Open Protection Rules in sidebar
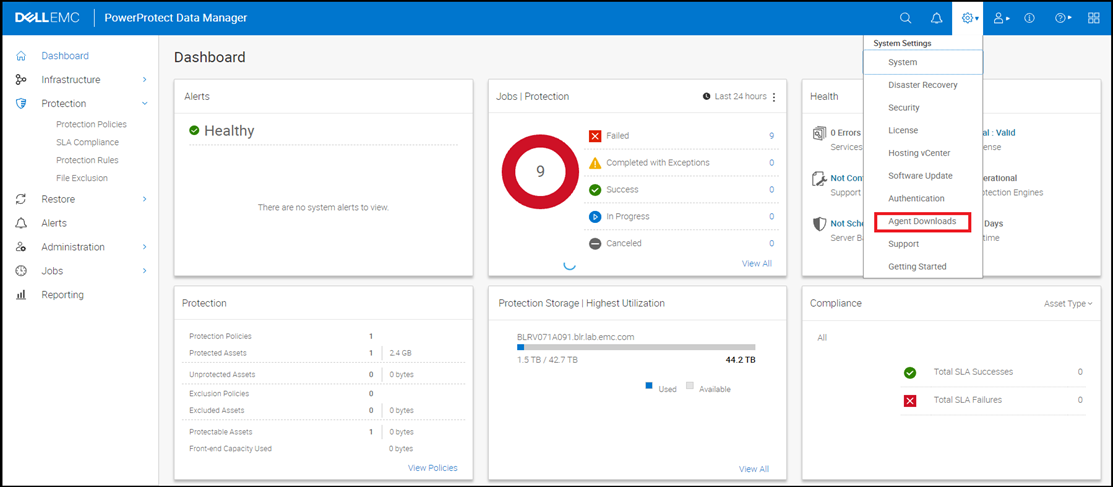The width and height of the screenshot is (1113, 487). click(x=87, y=160)
